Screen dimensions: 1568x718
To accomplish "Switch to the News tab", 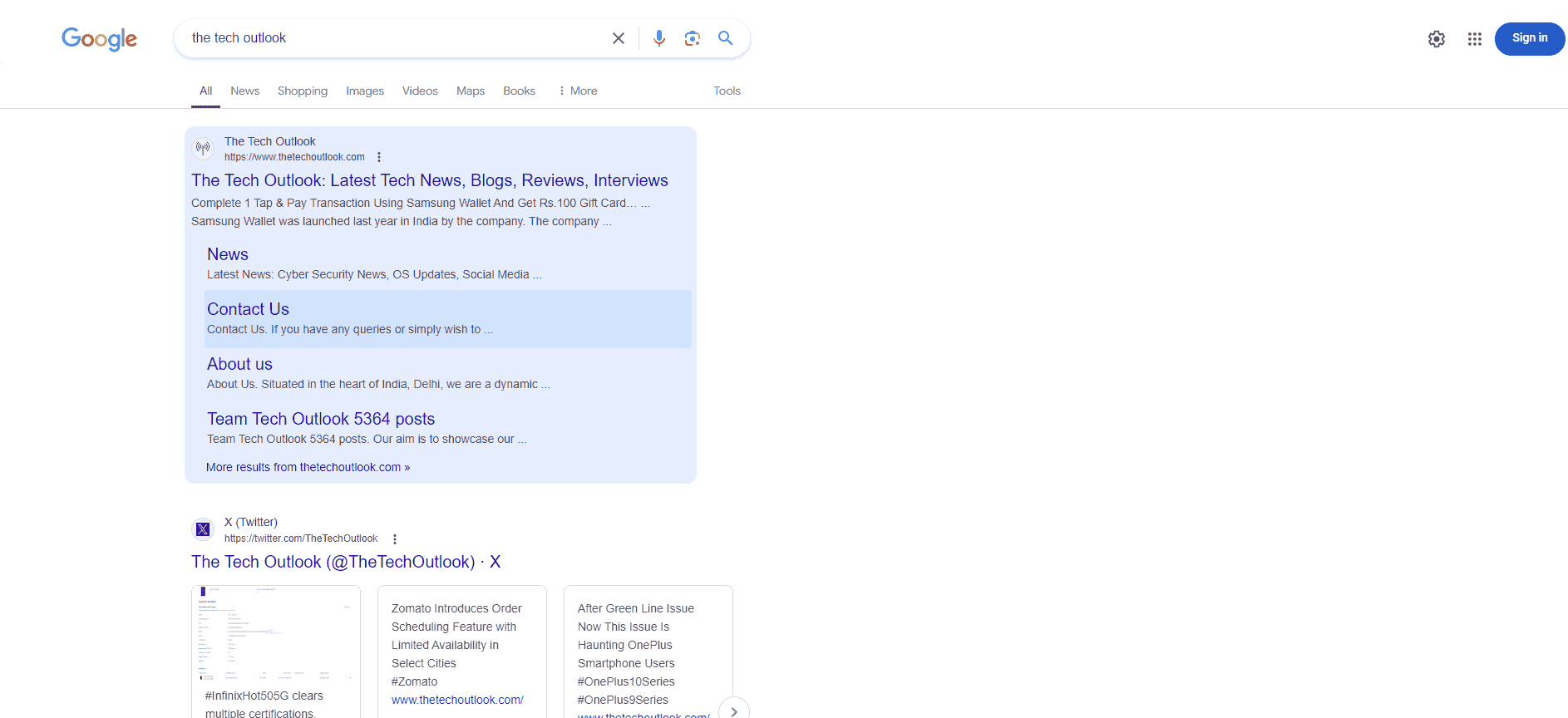I will click(244, 91).
